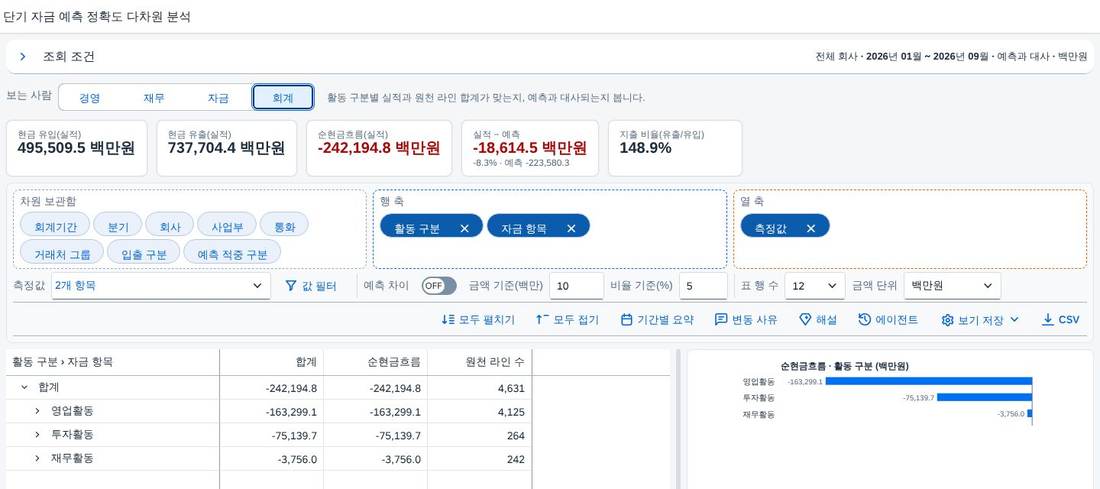Switch to the 재무 viewer tab
The height and width of the screenshot is (489, 1100).
point(154,98)
